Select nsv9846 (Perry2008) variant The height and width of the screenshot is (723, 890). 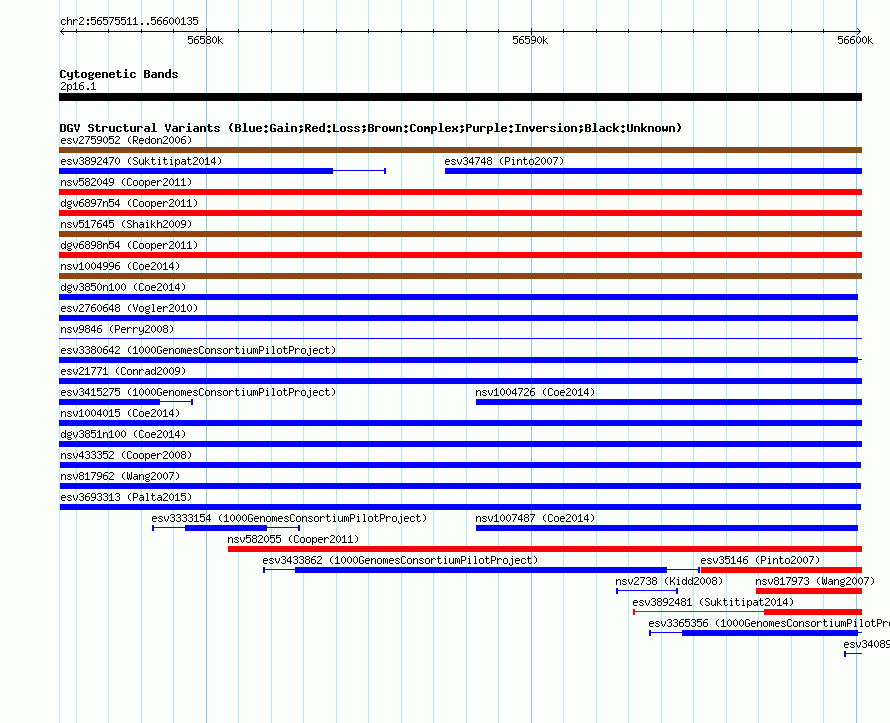pos(460,339)
